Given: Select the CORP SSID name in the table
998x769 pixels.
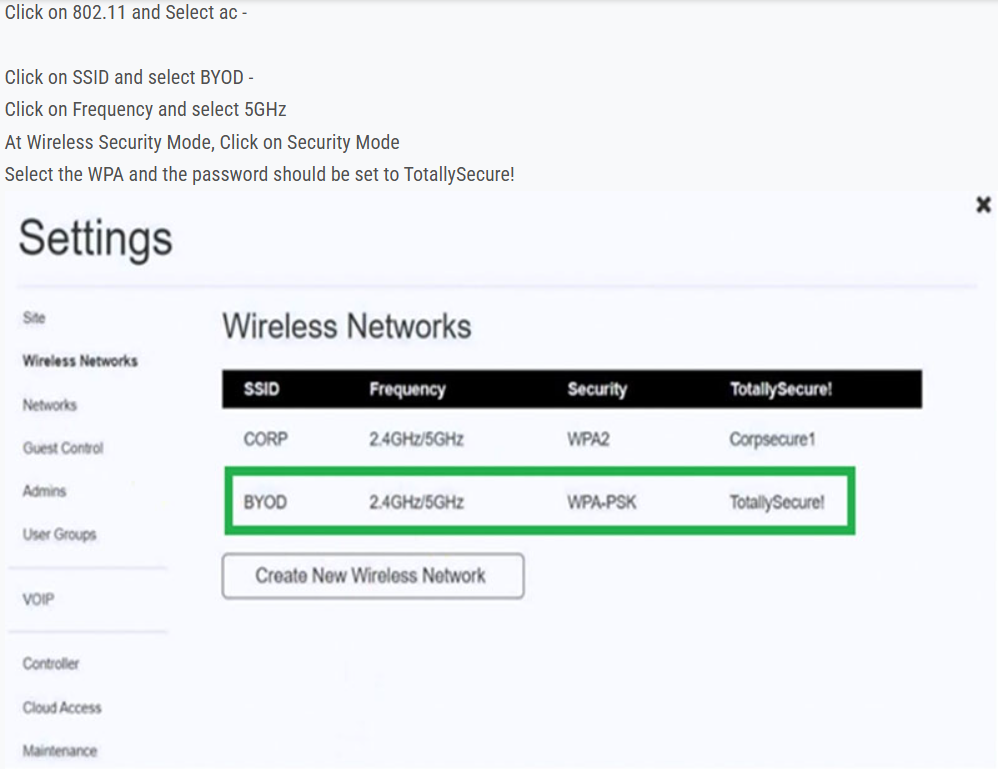Looking at the screenshot, I should click(265, 439).
